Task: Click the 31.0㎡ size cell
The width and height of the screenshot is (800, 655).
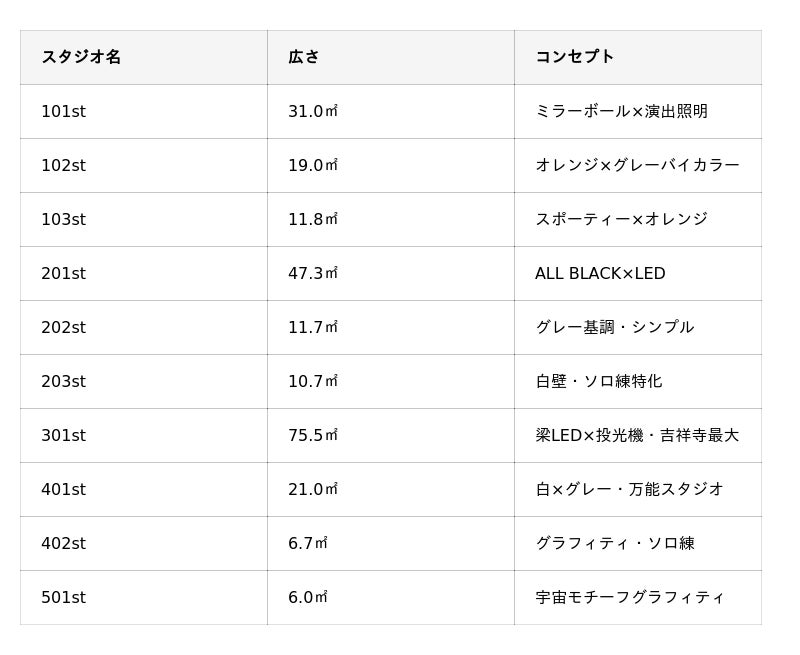Action: tap(313, 111)
